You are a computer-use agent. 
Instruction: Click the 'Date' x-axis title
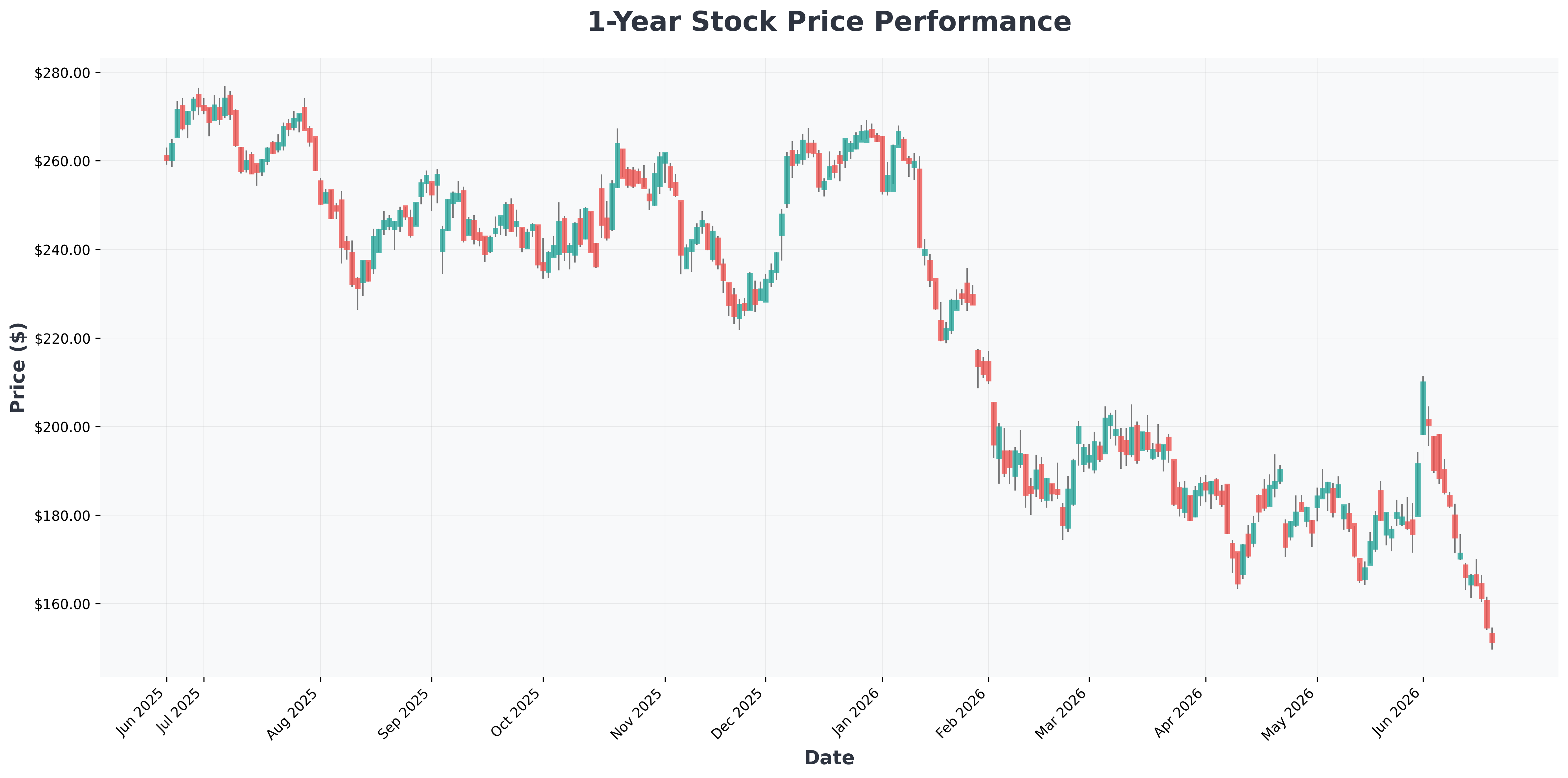[x=829, y=758]
